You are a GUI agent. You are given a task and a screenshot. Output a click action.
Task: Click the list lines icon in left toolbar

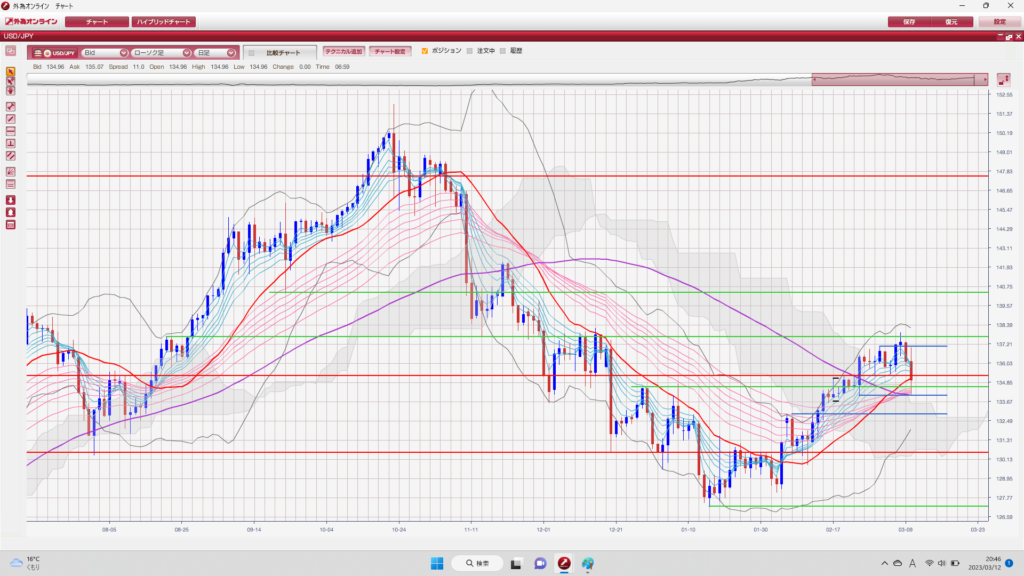[10, 184]
